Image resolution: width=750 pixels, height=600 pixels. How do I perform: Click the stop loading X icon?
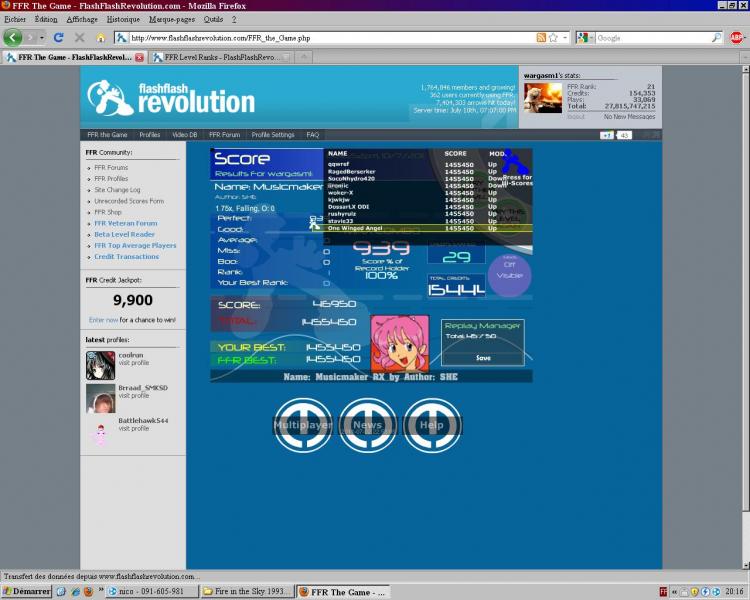[80, 38]
